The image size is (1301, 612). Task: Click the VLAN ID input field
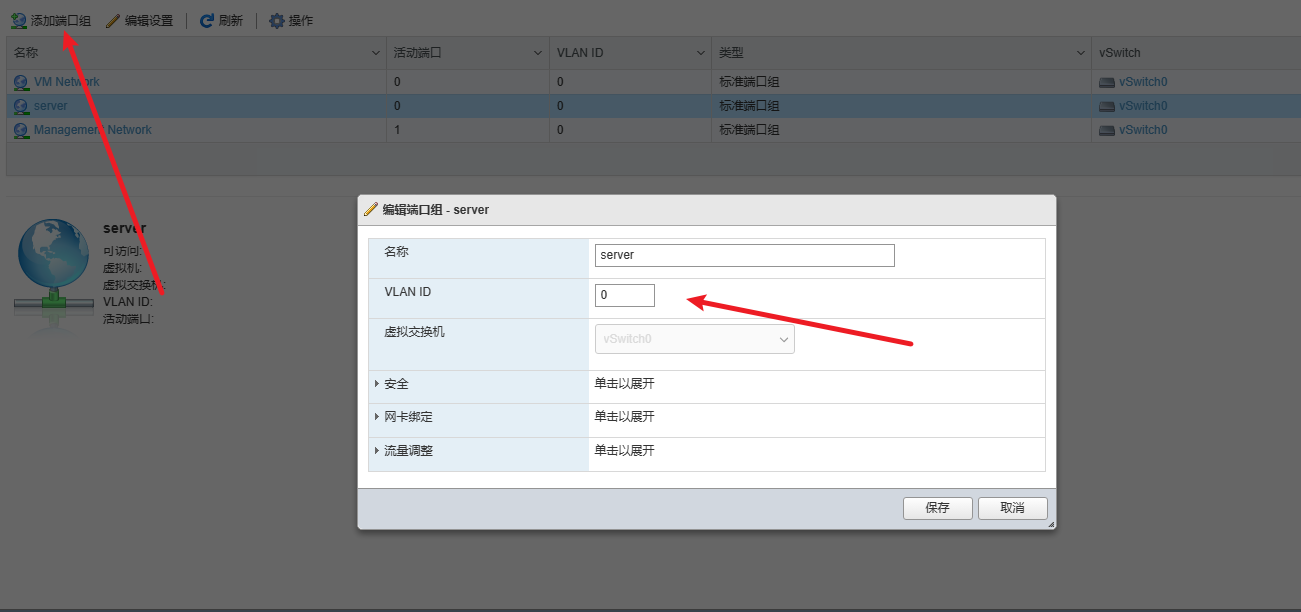click(624, 295)
